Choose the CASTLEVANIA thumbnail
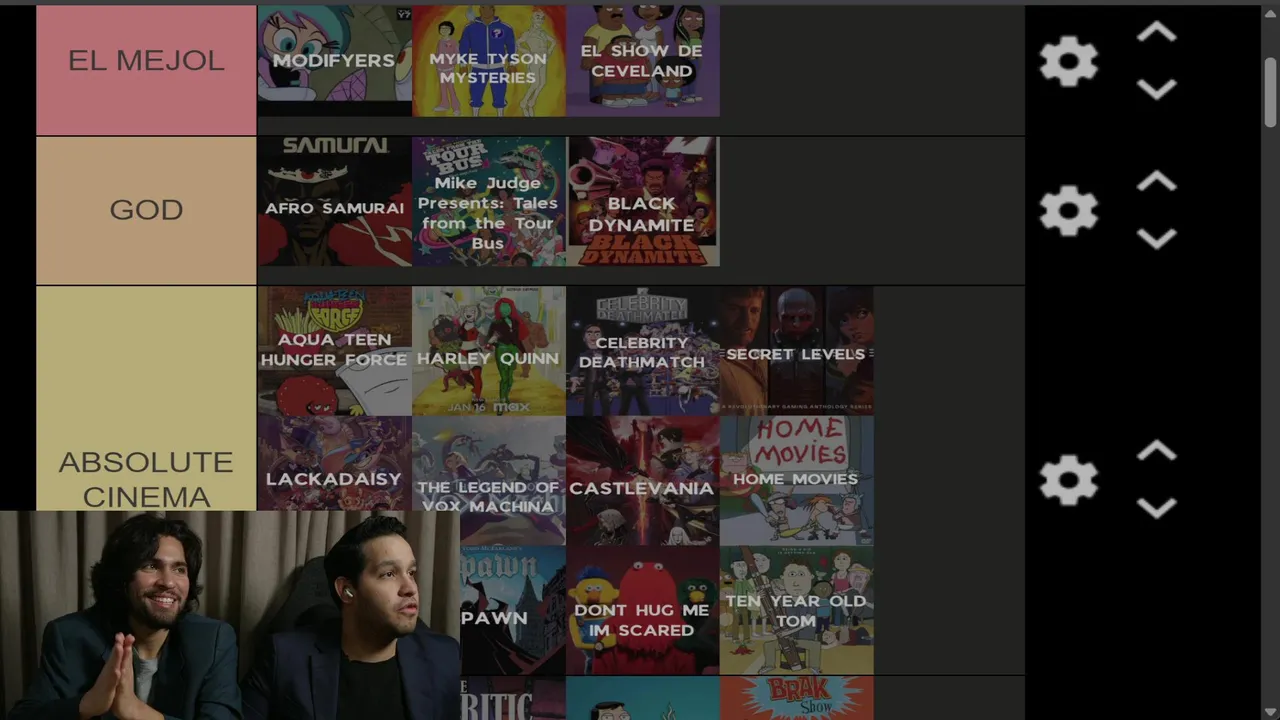The width and height of the screenshot is (1280, 720). pos(643,480)
